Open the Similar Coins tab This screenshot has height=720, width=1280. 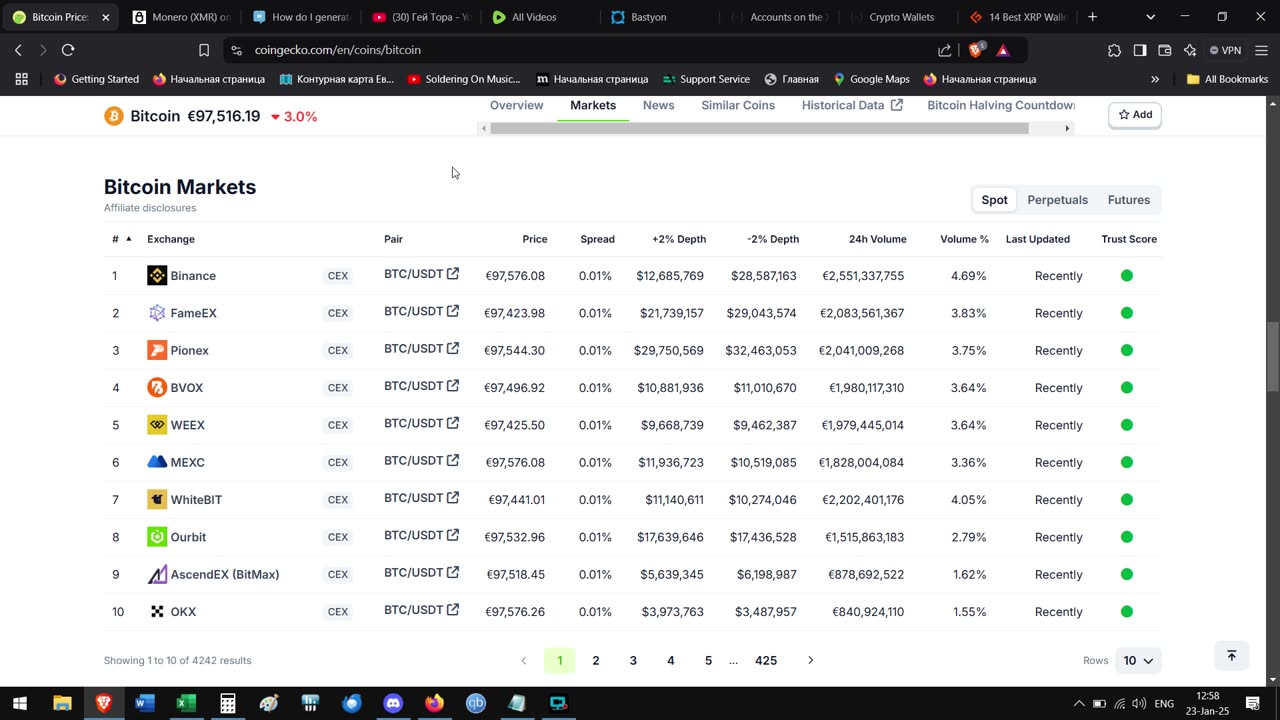tap(738, 105)
